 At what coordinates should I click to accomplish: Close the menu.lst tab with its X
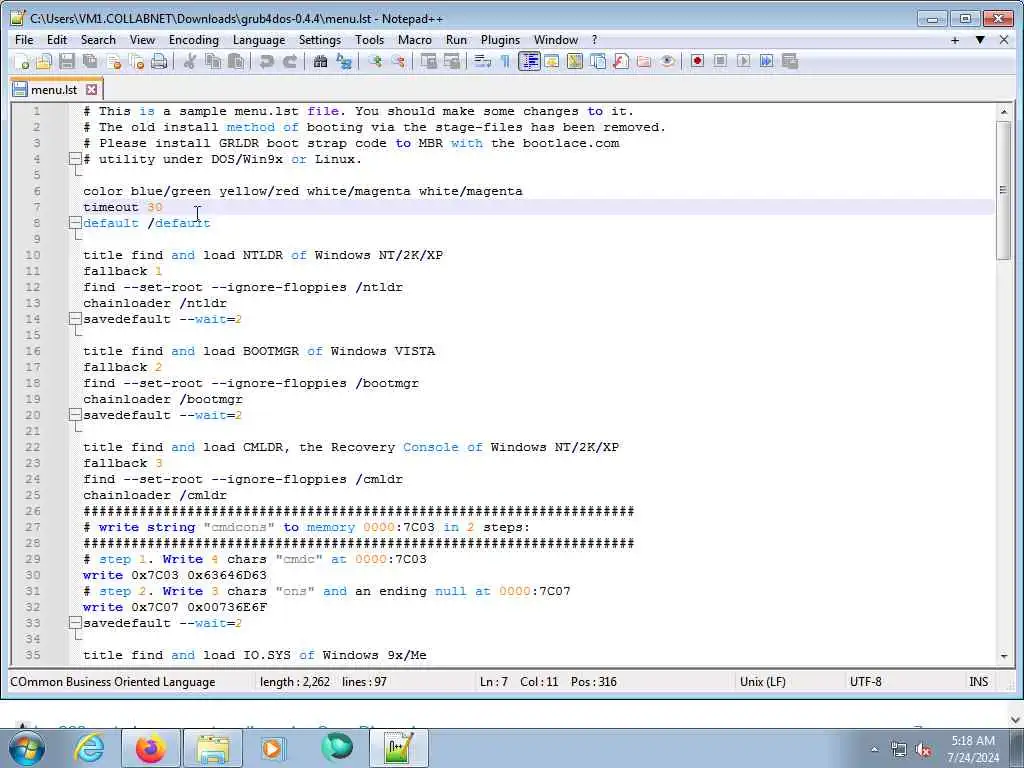[x=91, y=89]
